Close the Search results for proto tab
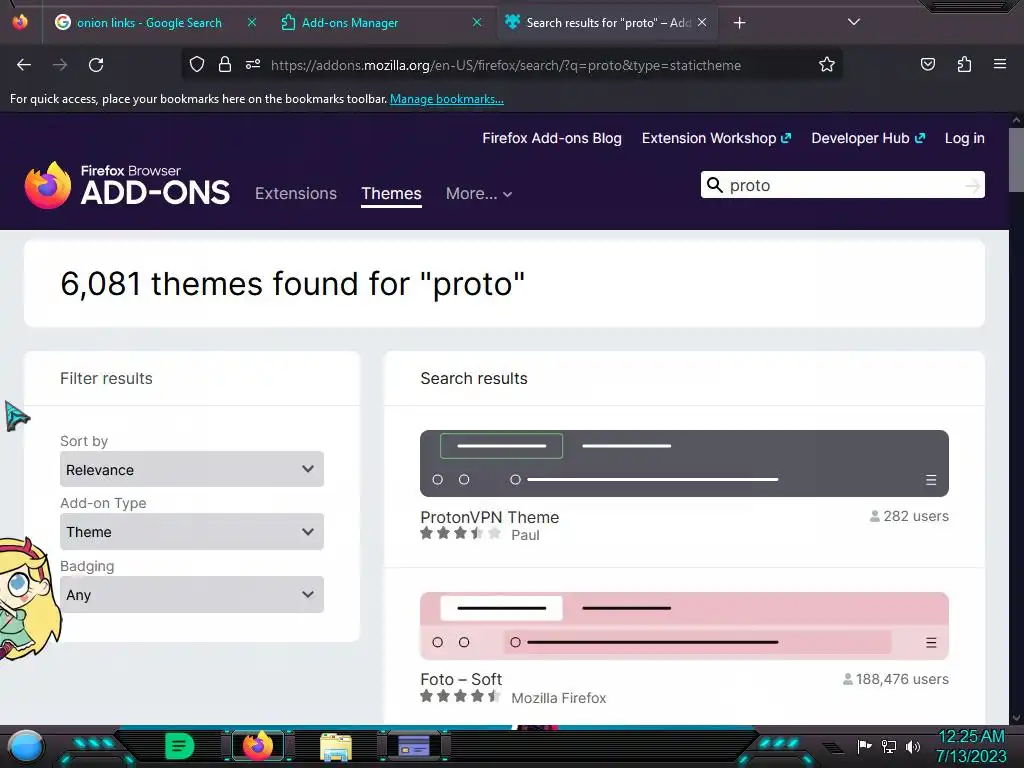Image resolution: width=1024 pixels, height=768 pixels. point(701,22)
